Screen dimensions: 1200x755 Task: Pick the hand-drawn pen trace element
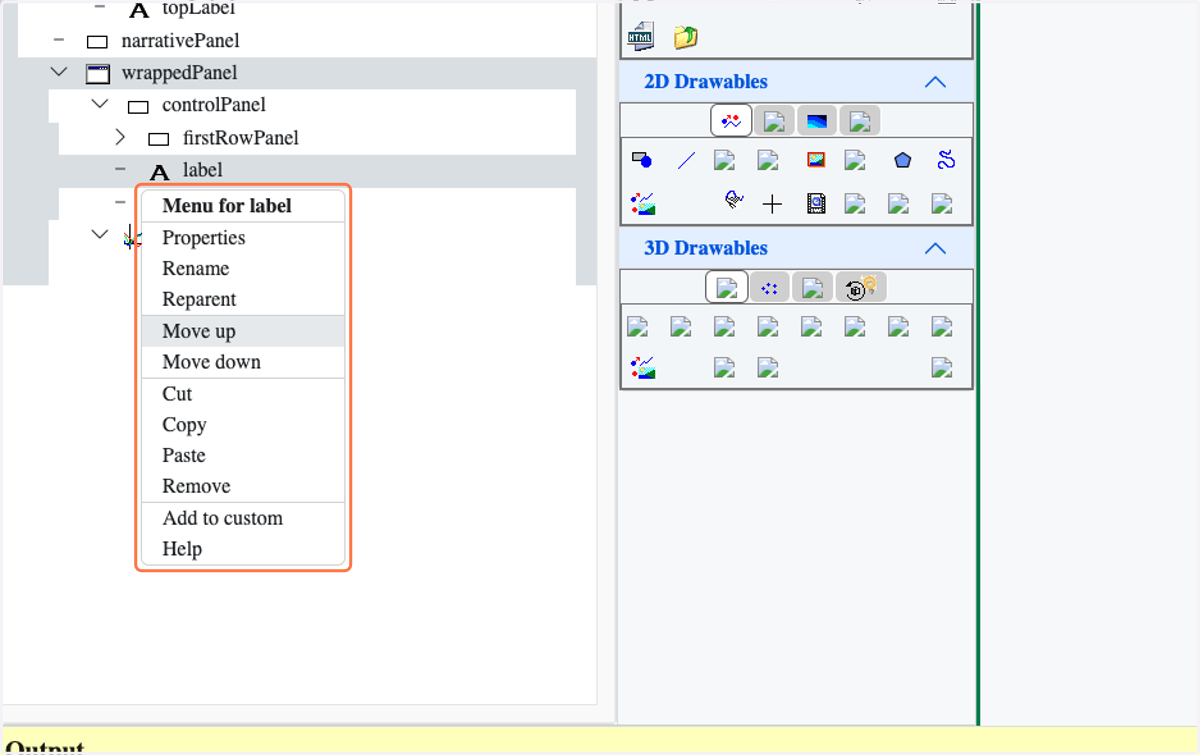(733, 200)
